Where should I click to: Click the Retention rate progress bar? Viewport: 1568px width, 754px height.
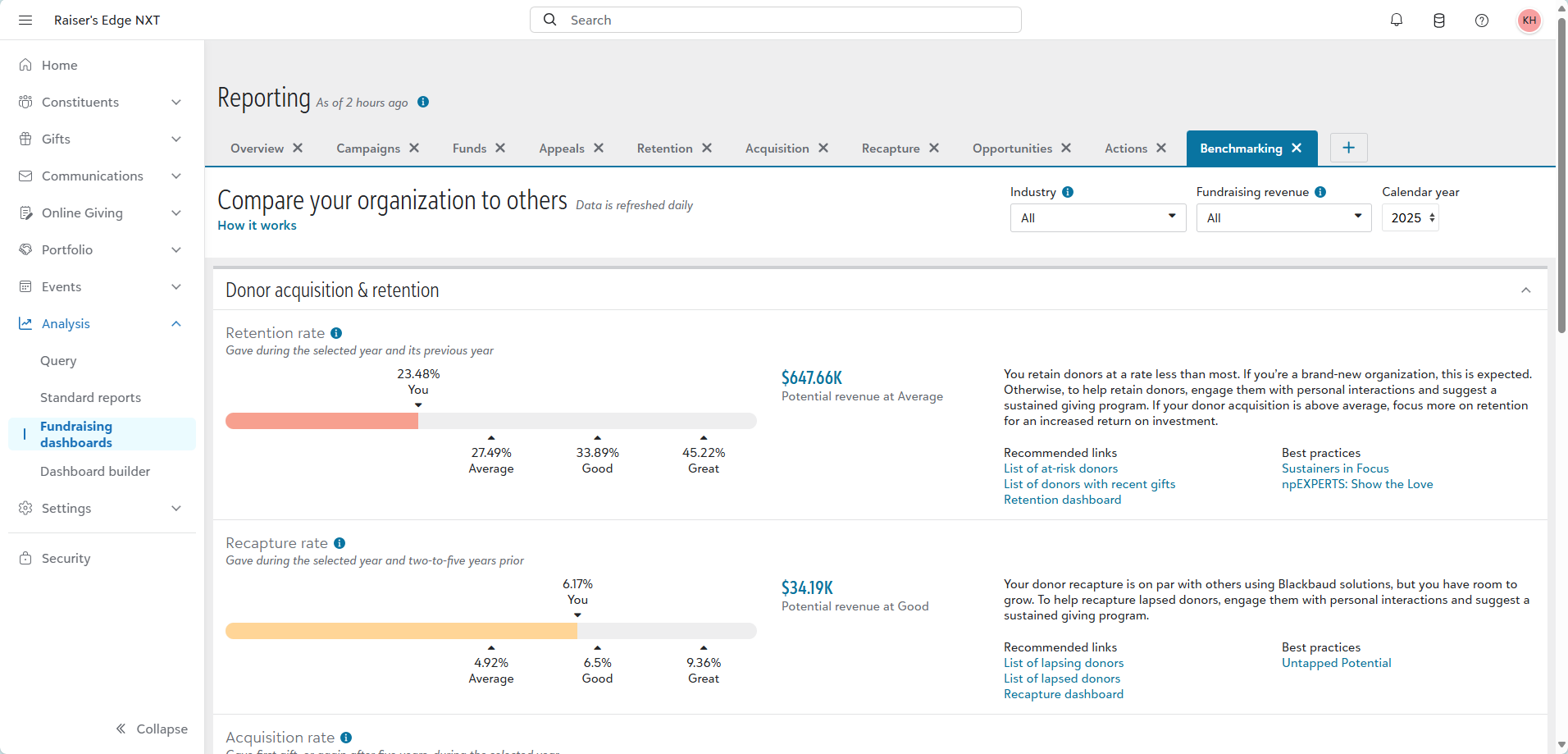tap(490, 421)
